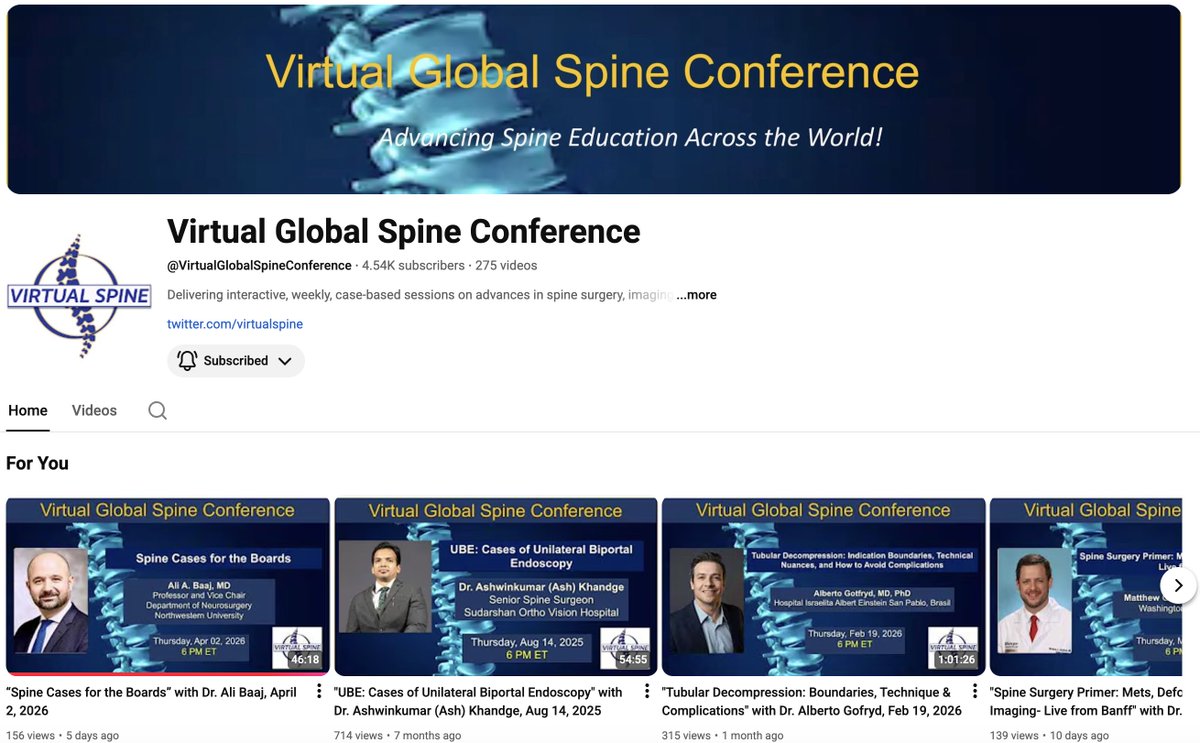Expand channel description with ...more

tap(696, 295)
